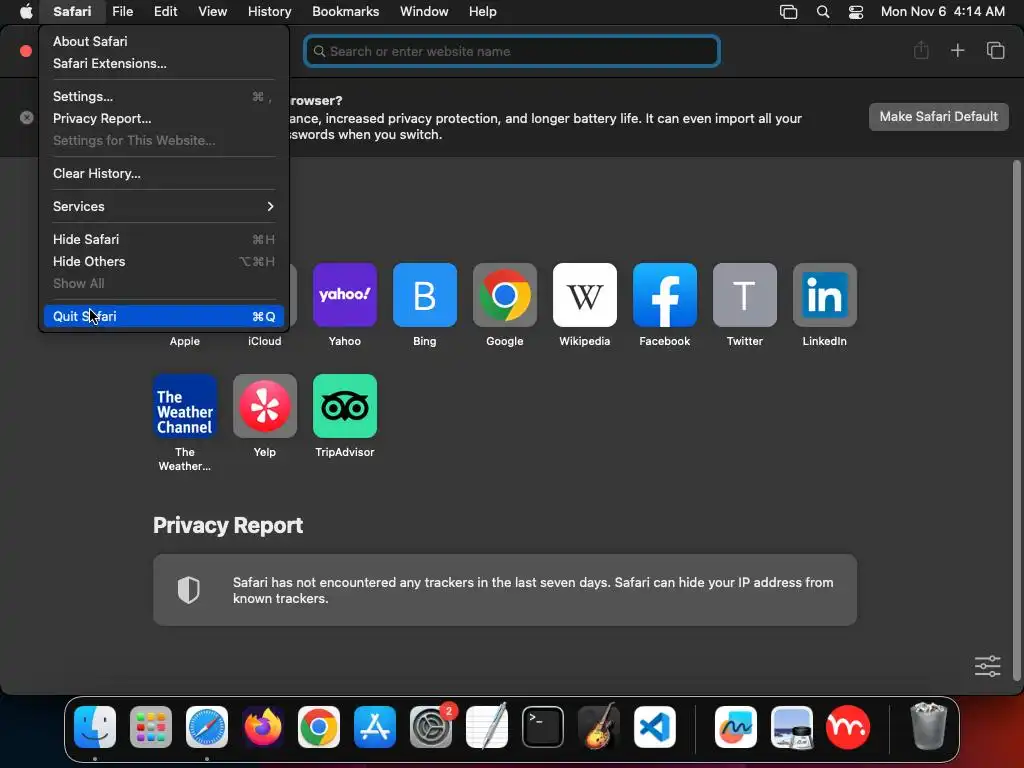
Task: Open the Apple menu
Action: pyautogui.click(x=26, y=11)
